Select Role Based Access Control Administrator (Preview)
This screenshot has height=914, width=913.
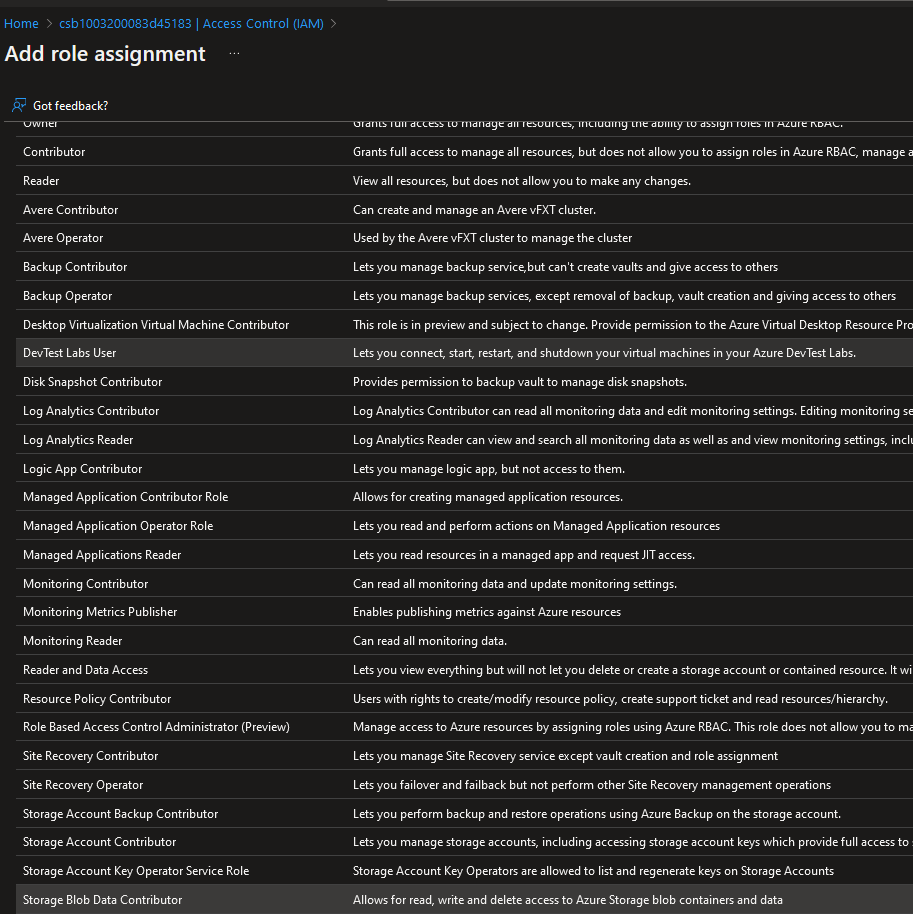pos(155,726)
